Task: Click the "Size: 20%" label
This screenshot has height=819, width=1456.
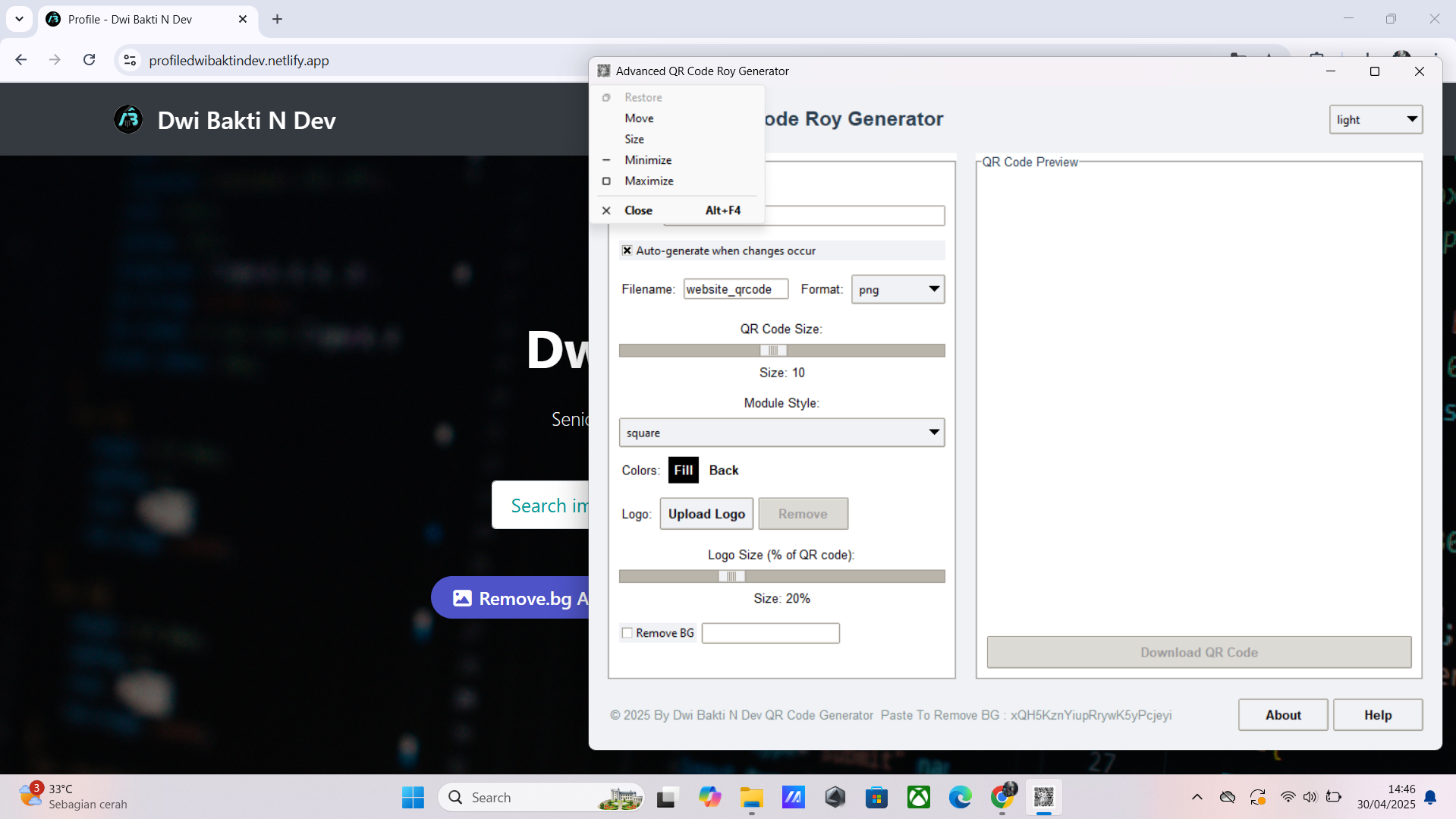Action: point(781,599)
